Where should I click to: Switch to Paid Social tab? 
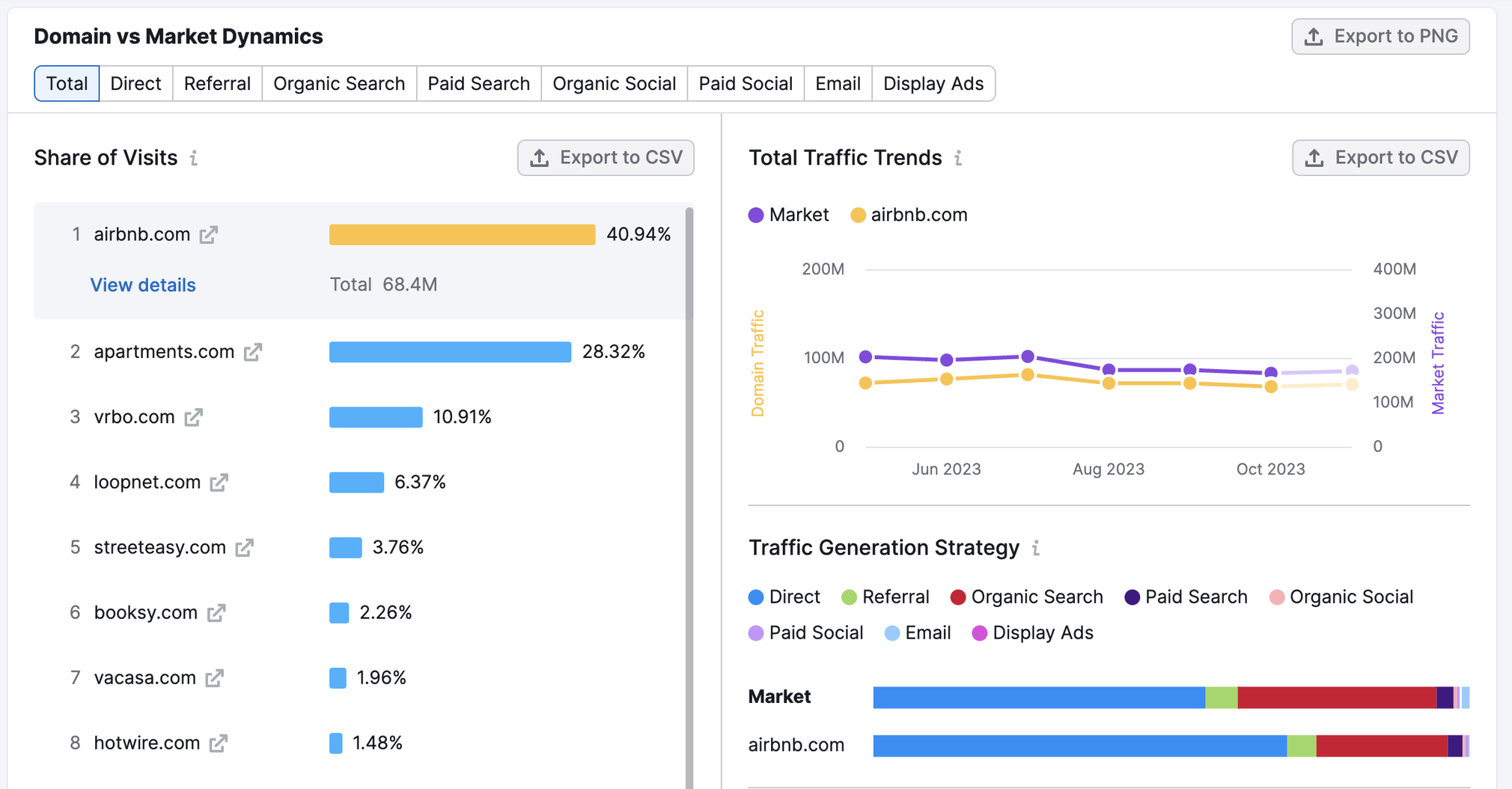[x=746, y=83]
